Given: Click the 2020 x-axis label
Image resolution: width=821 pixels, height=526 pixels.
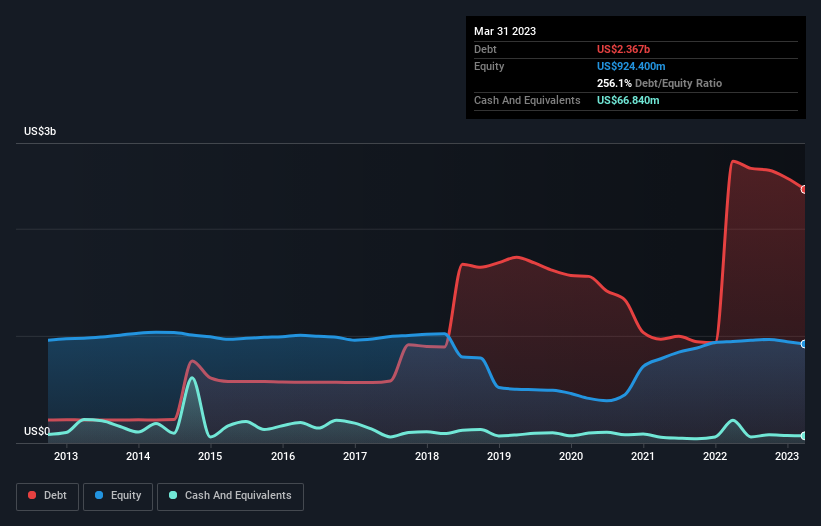Looking at the screenshot, I should pyautogui.click(x=571, y=456).
